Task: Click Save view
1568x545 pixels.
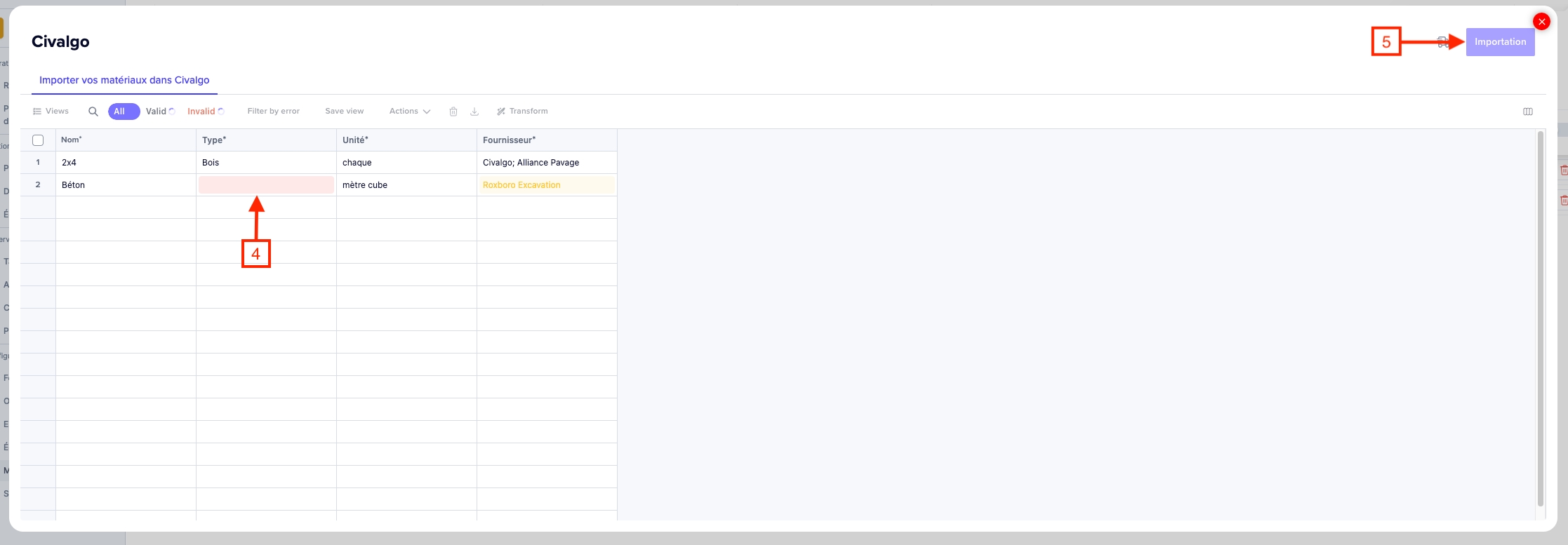Action: pos(344,112)
